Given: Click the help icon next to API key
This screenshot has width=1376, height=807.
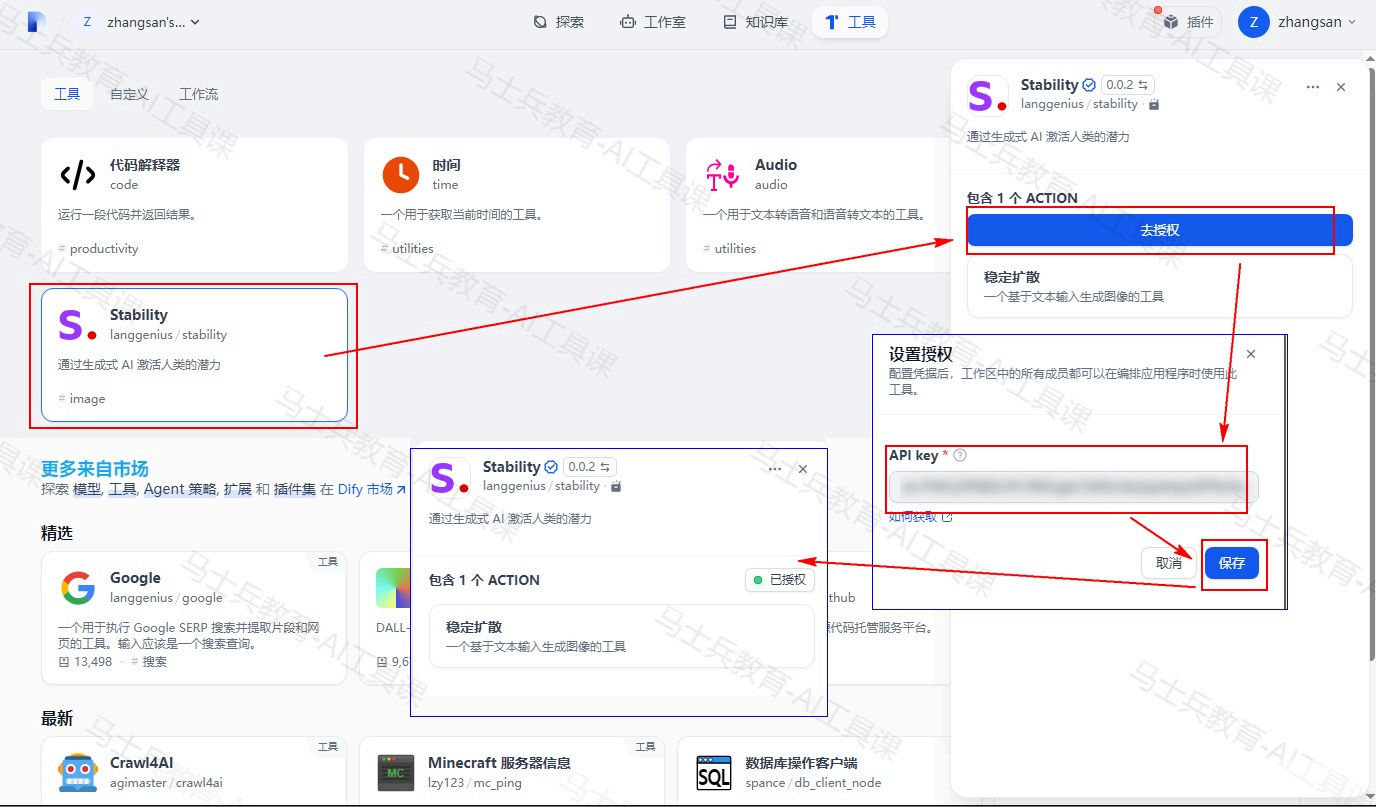Looking at the screenshot, I should click(x=960, y=455).
